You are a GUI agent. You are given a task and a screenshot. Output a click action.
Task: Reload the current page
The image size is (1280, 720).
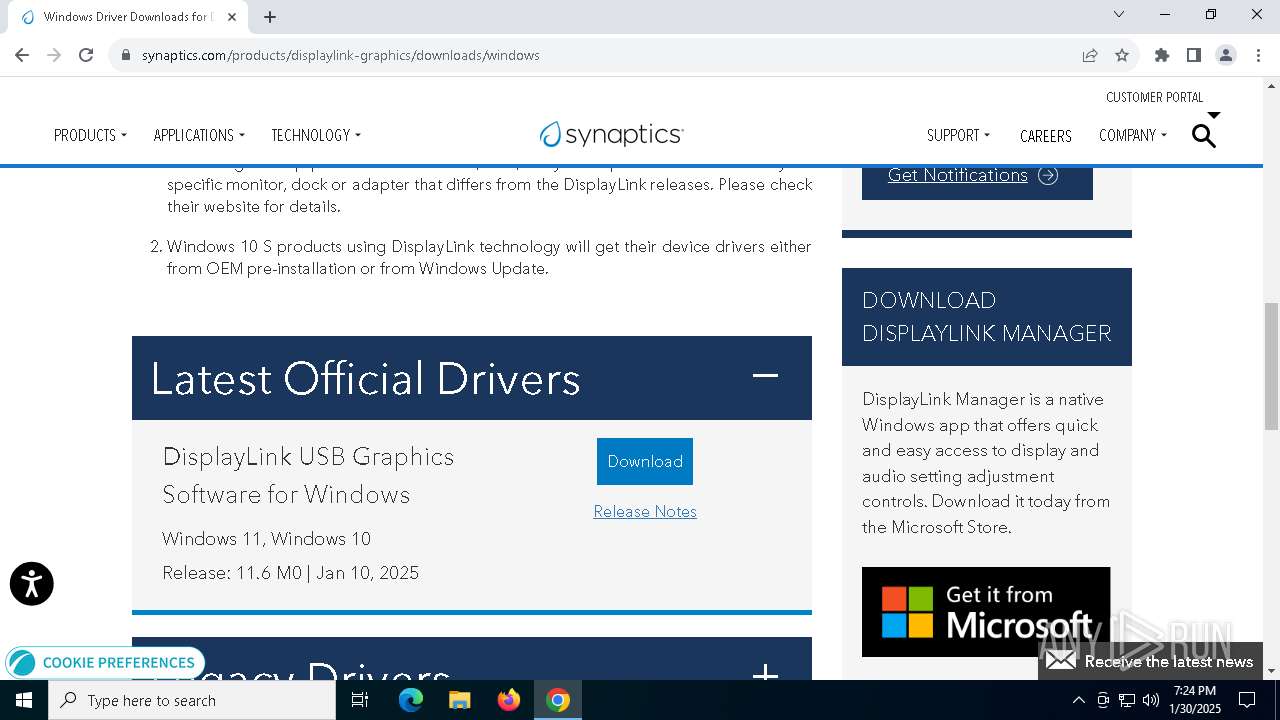click(86, 55)
